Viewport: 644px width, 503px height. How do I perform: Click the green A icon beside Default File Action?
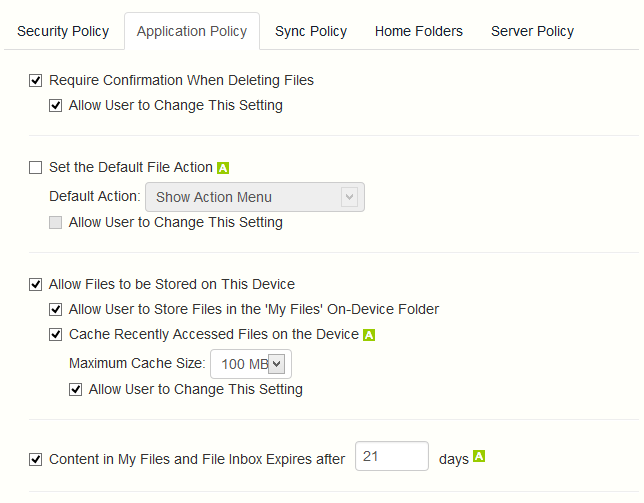pyautogui.click(x=223, y=168)
